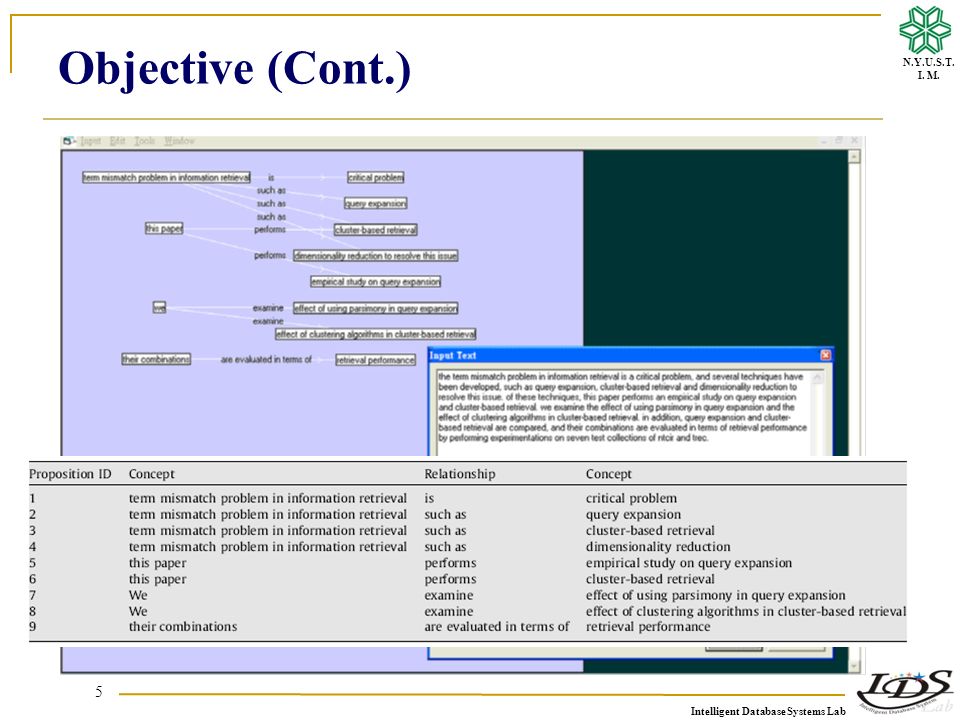960x720 pixels.
Task: Open the Input menu
Action: click(91, 141)
